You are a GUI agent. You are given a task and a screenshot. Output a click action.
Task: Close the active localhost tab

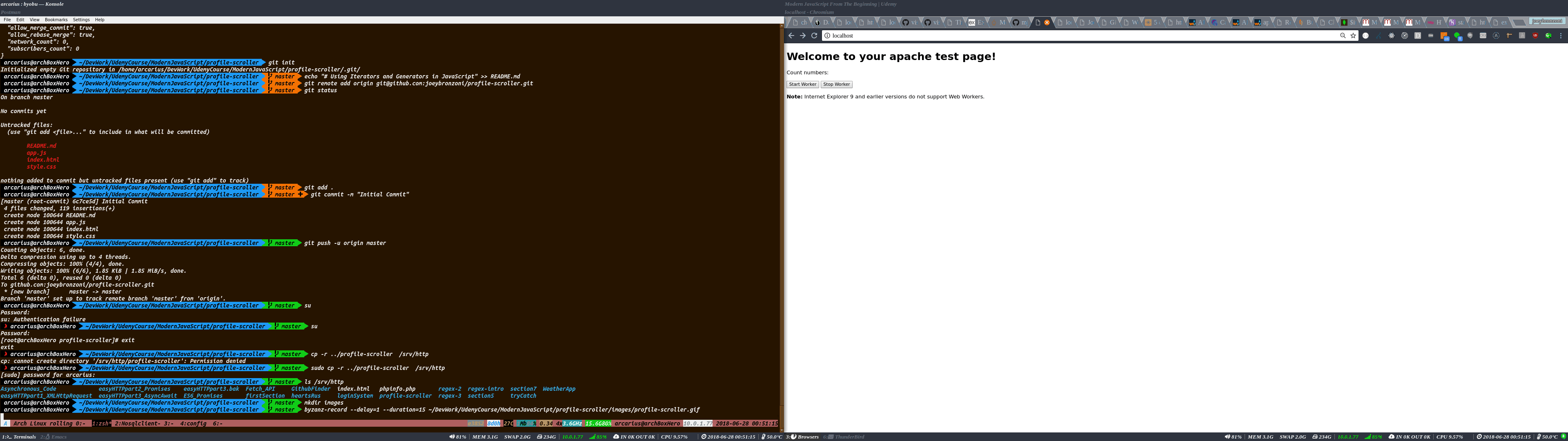click(x=1047, y=22)
